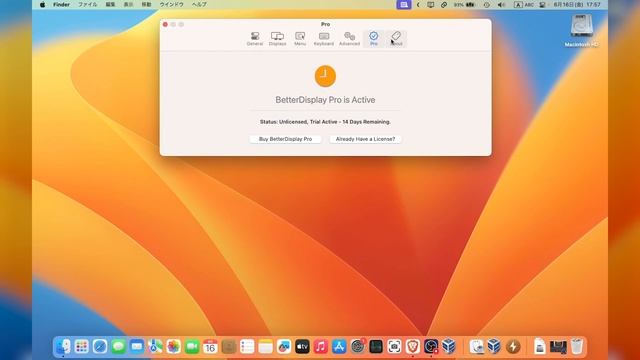The height and width of the screenshot is (360, 640).
Task: Go to the Advanced tab
Action: coord(349,39)
